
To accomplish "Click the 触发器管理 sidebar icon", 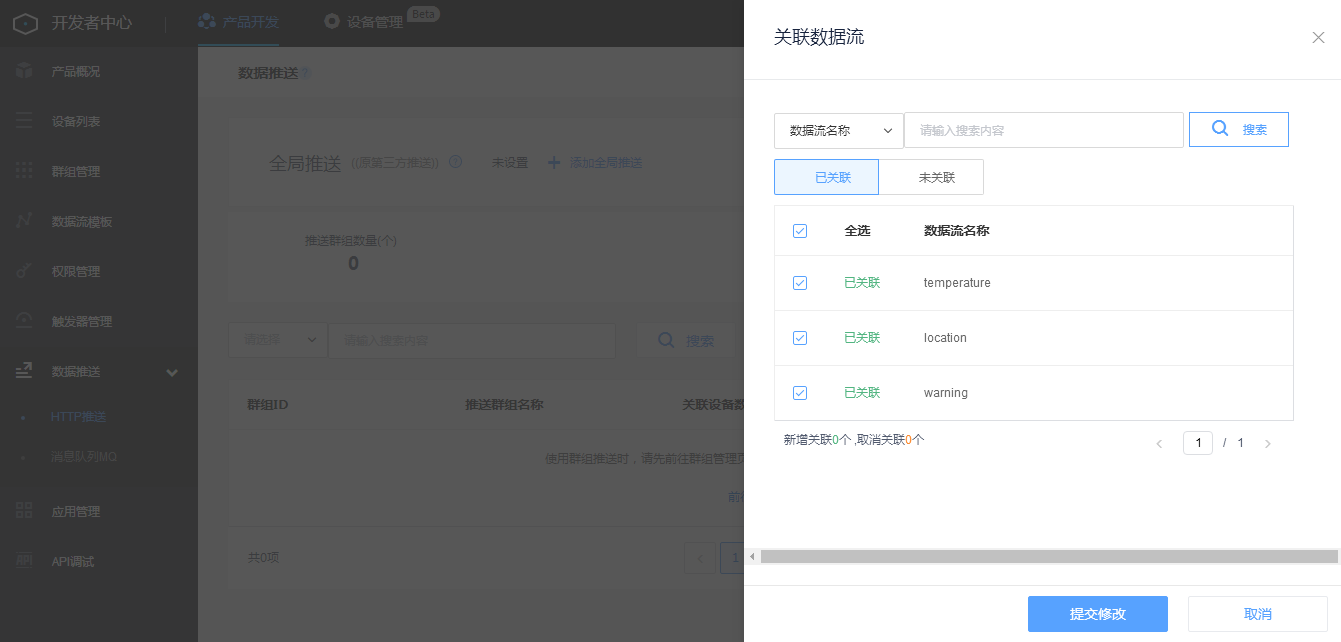I will point(24,321).
